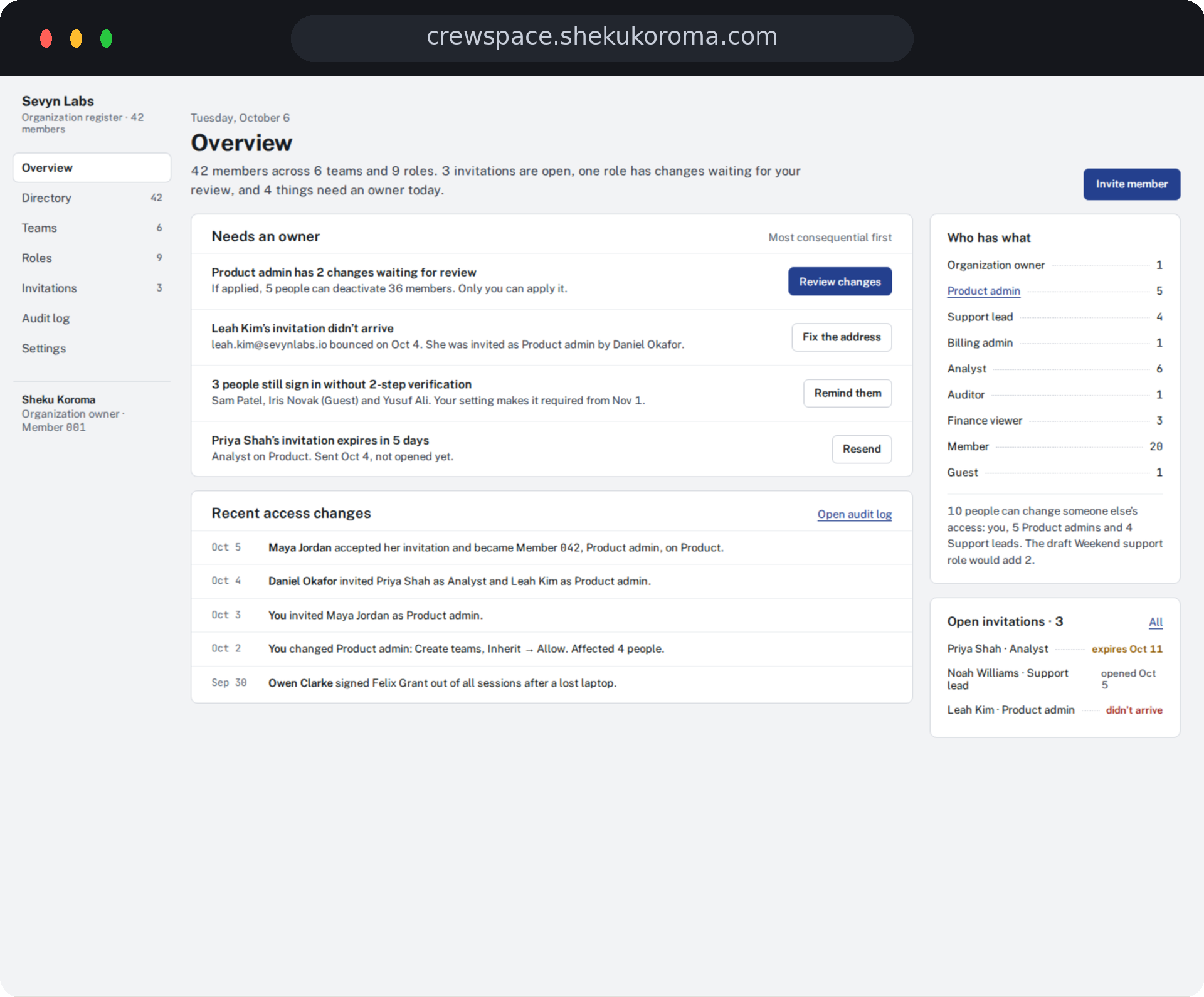Click the Sevyn Labs organization name
The width and height of the screenshot is (1204, 997).
(58, 101)
